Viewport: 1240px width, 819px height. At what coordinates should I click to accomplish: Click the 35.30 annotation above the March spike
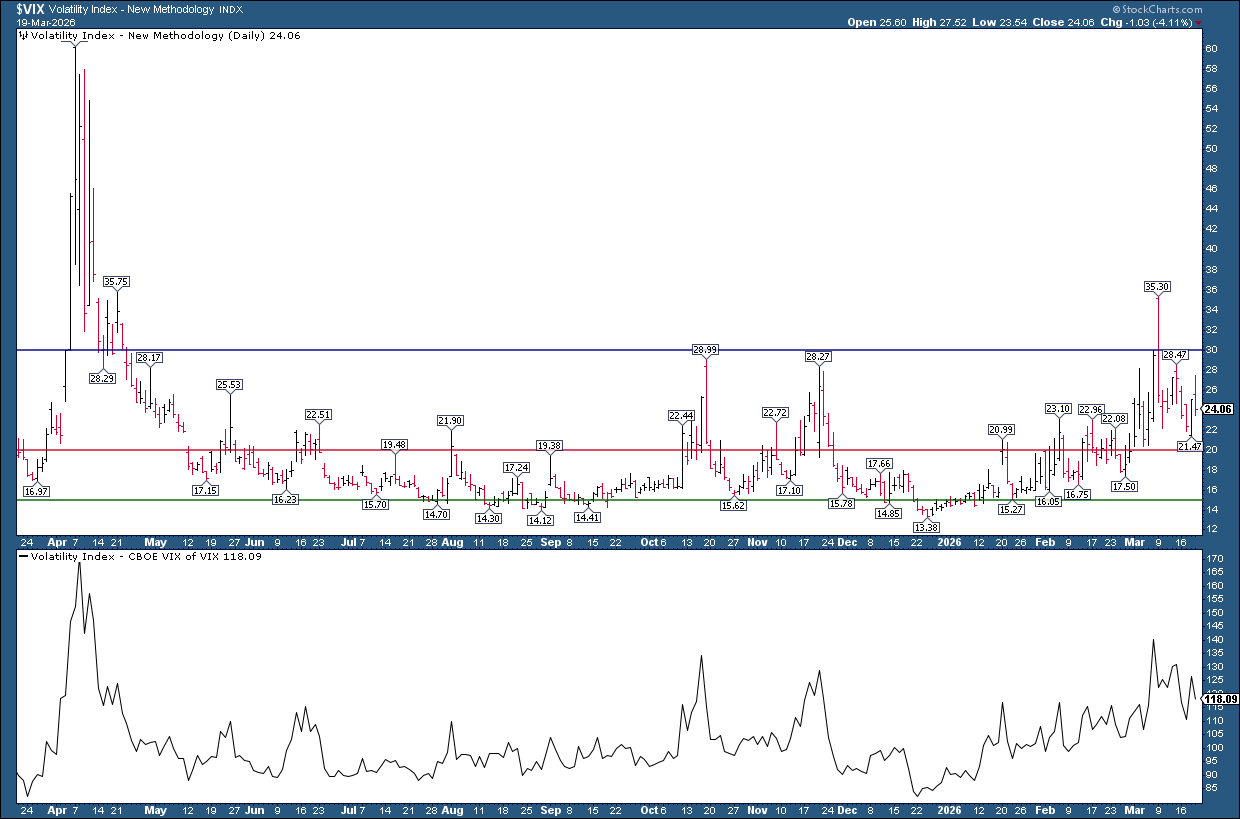tap(1156, 286)
